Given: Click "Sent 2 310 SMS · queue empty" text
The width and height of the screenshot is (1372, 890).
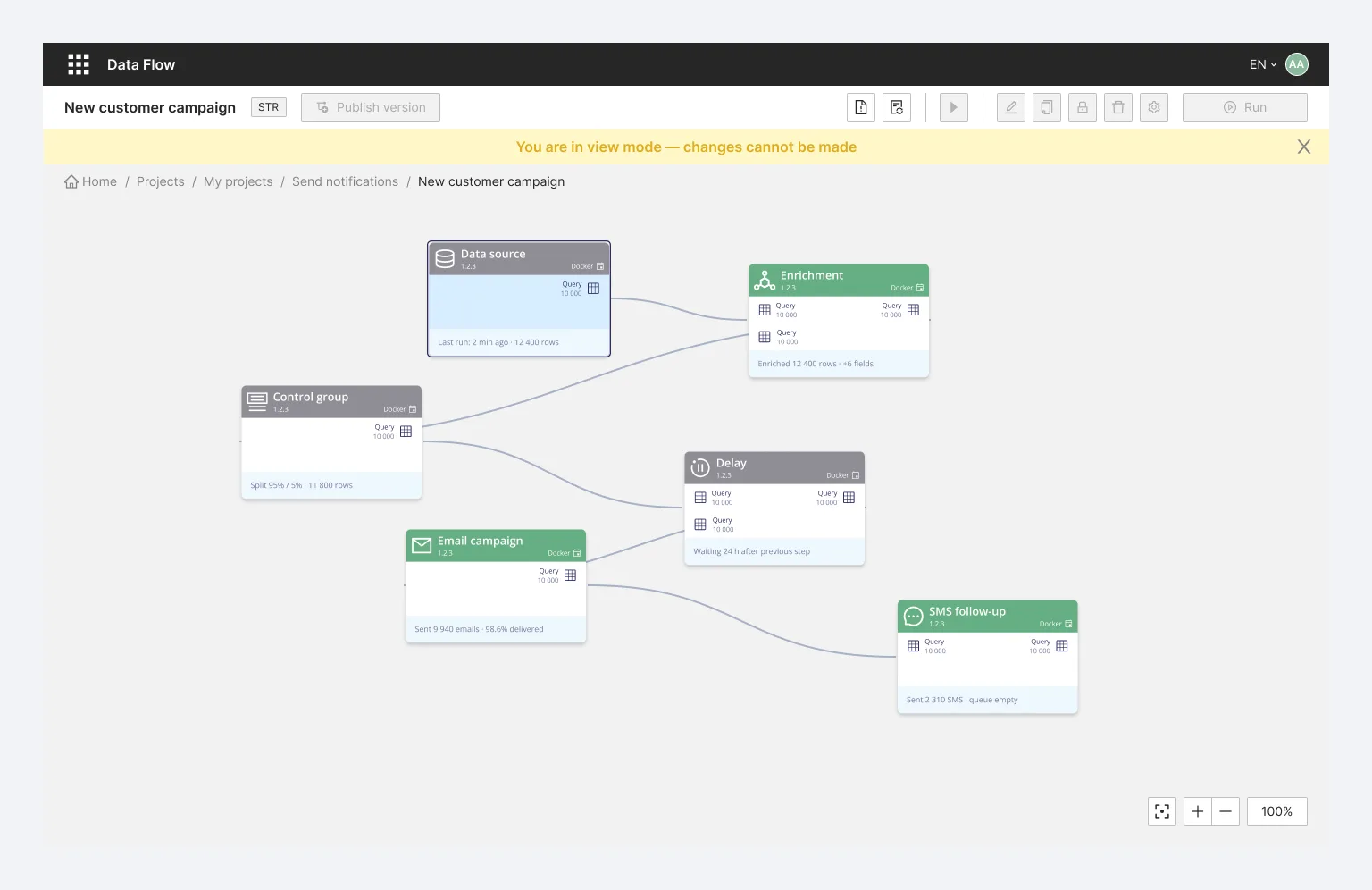Looking at the screenshot, I should (962, 700).
